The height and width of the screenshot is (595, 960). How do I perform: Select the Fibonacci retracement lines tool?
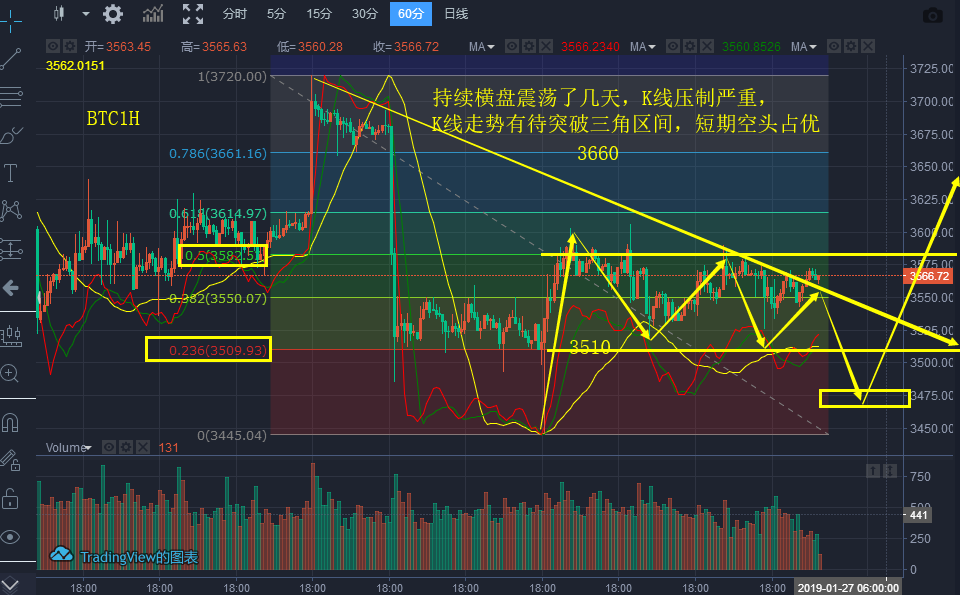[11, 97]
